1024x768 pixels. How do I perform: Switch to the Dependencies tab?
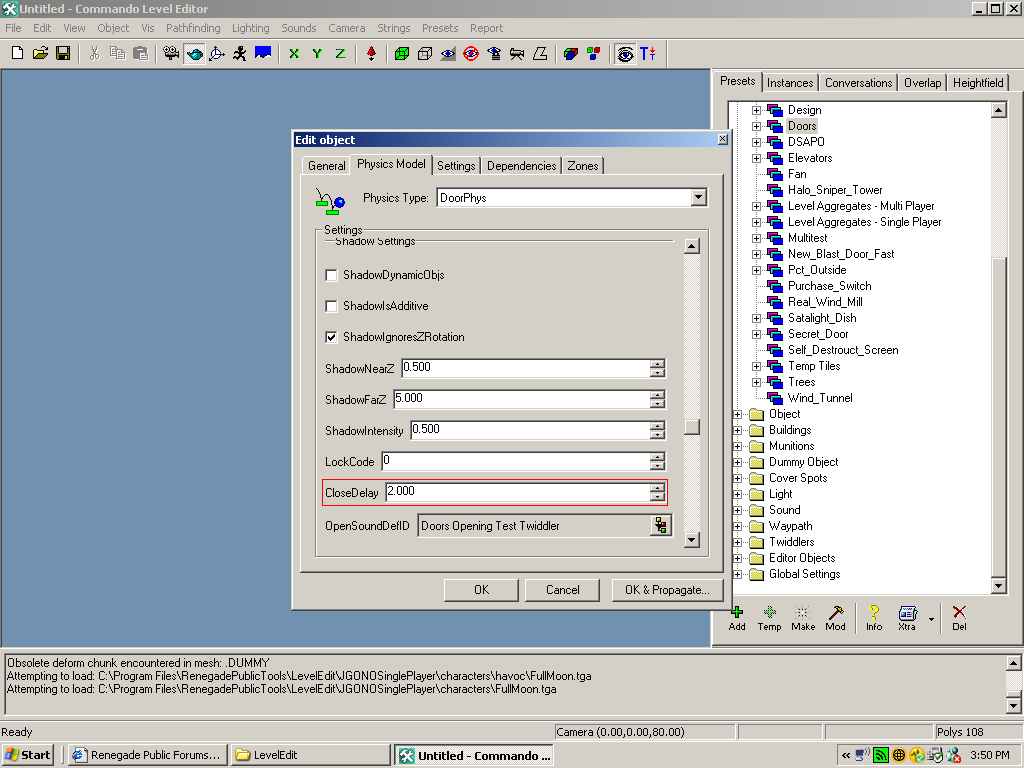(521, 166)
